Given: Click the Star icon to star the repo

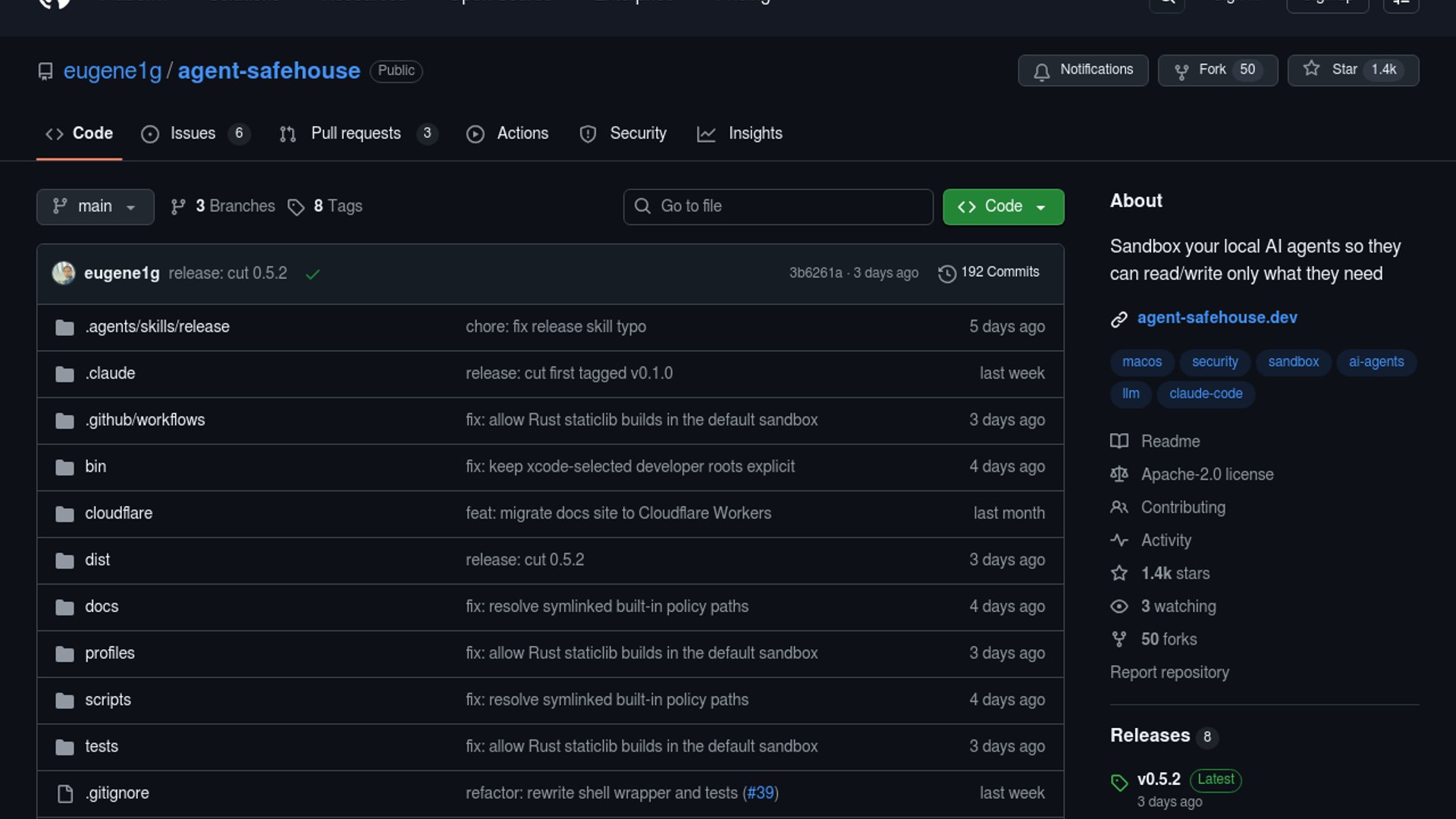Looking at the screenshot, I should tap(1311, 69).
